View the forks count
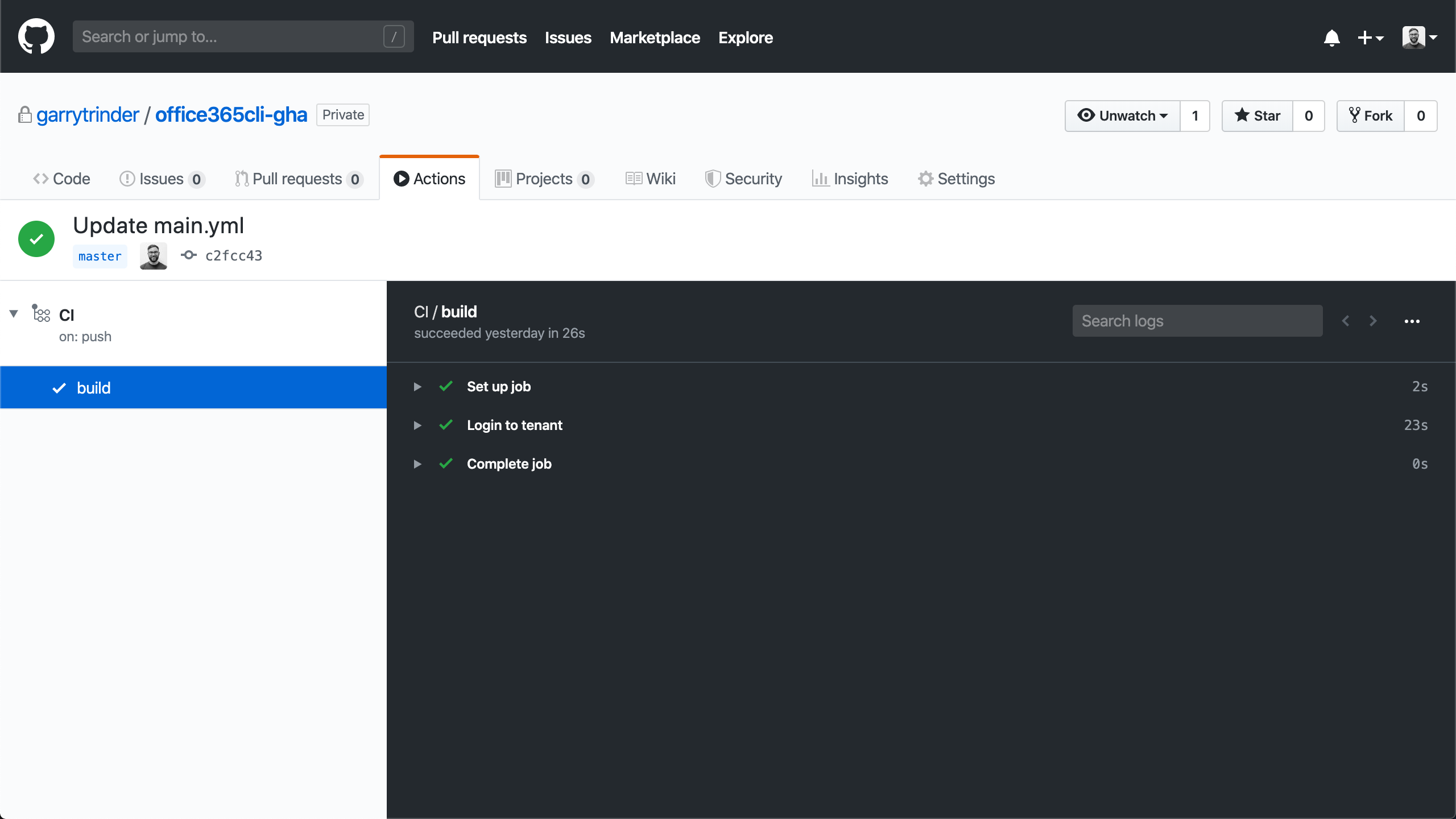The width and height of the screenshot is (1456, 819). [x=1421, y=116]
